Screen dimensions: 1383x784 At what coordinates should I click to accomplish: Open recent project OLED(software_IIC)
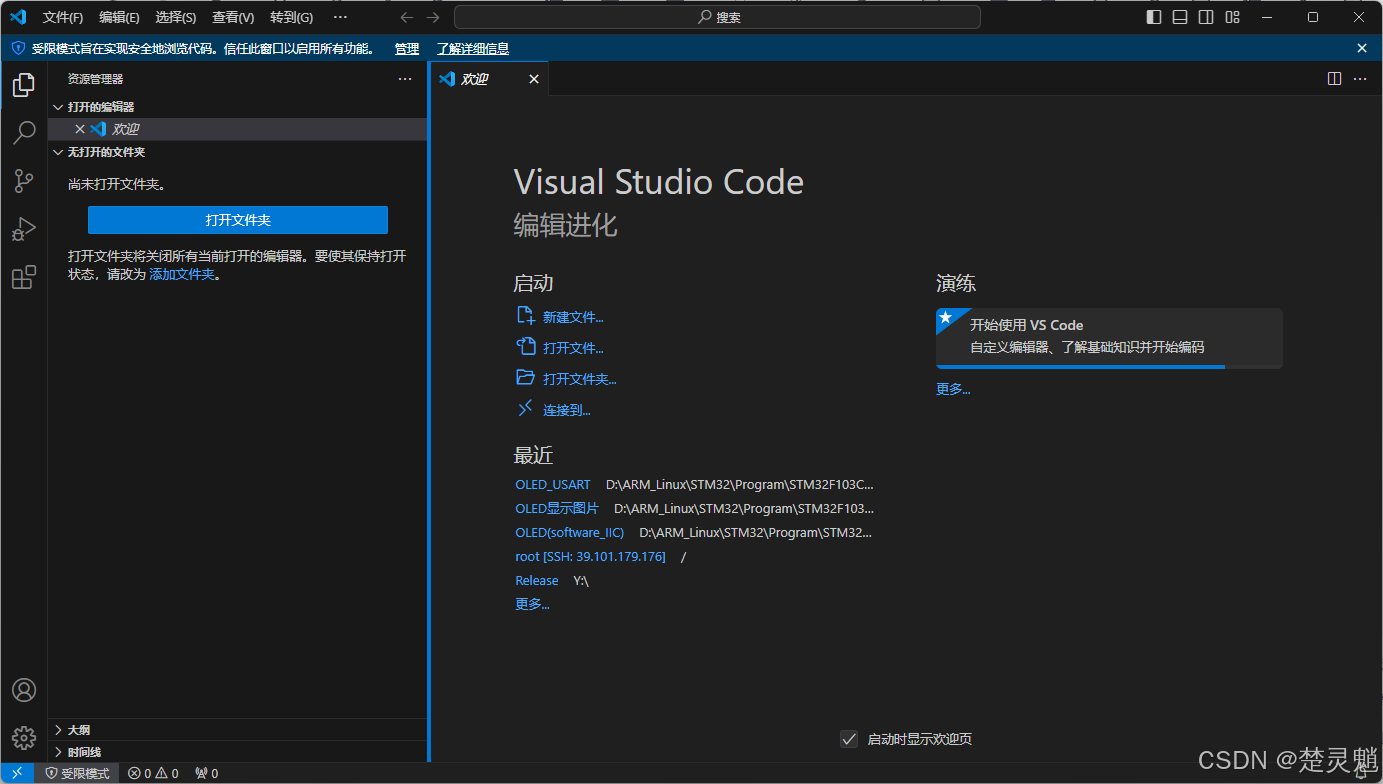point(570,532)
